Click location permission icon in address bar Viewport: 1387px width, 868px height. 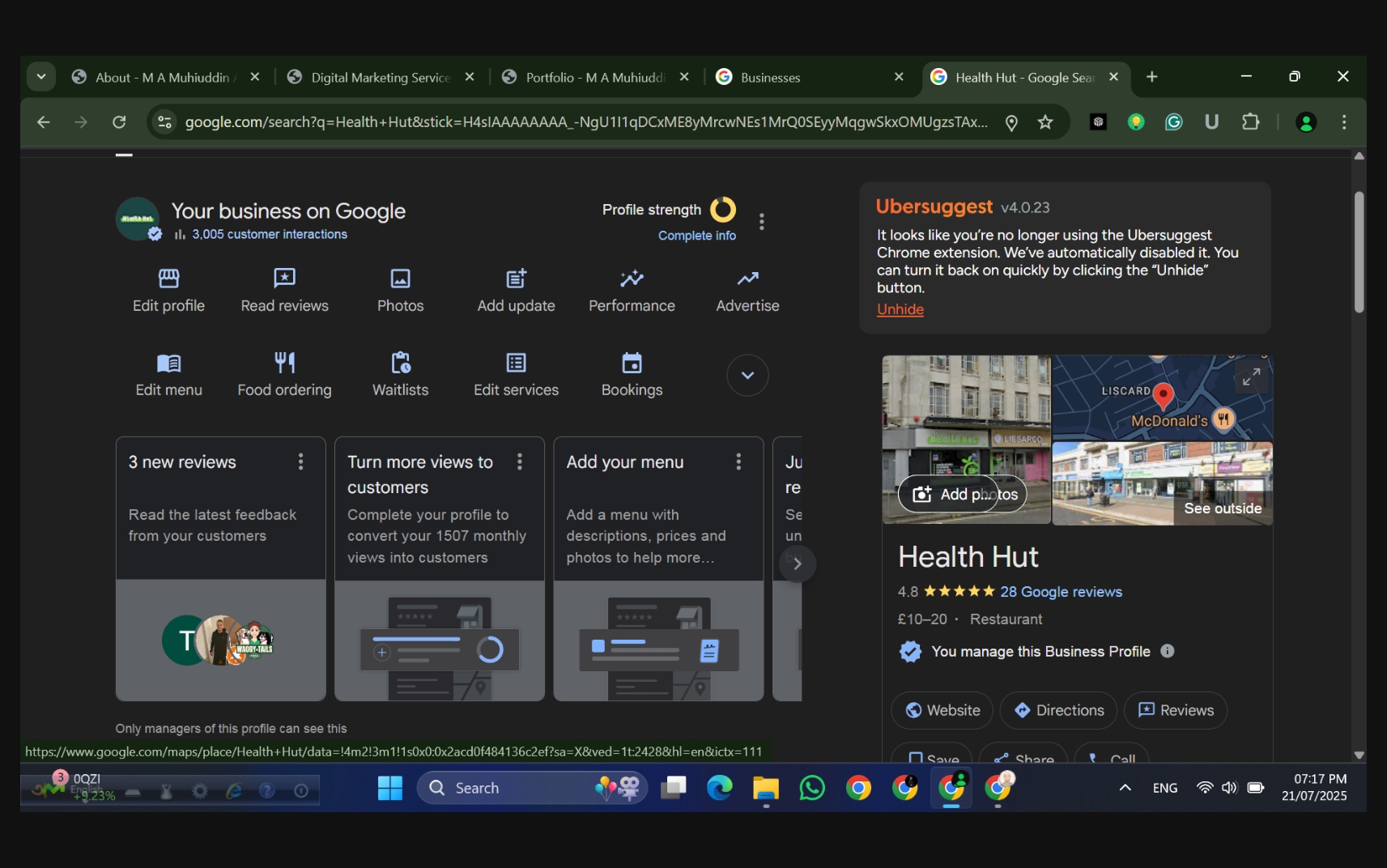[1010, 122]
